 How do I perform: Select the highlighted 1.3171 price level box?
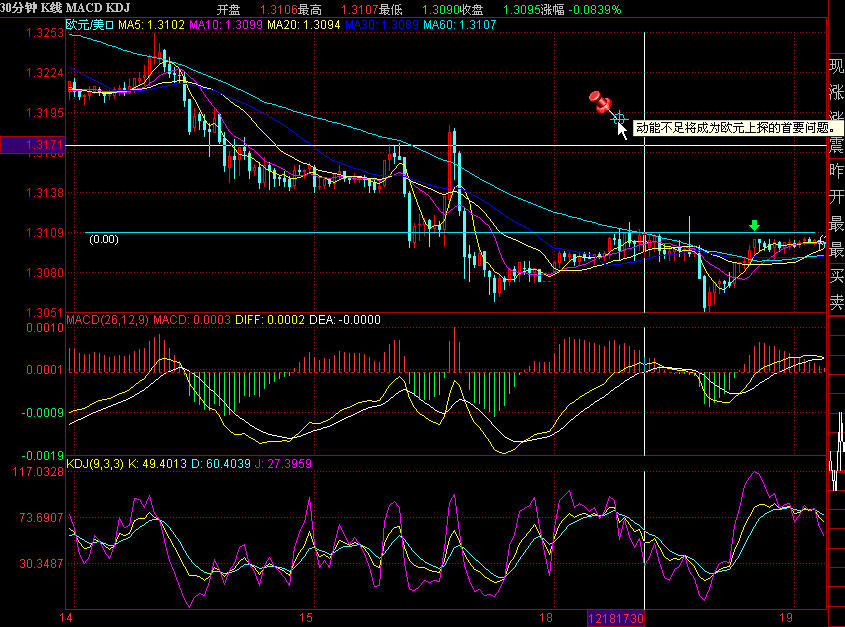click(32, 144)
